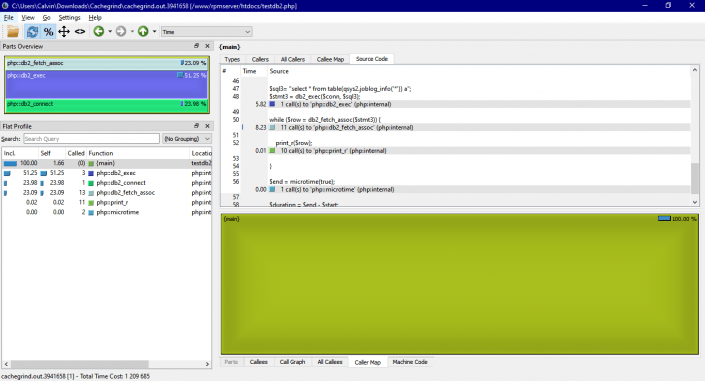
Task: Click the $sql3 select statement source line
Action: click(x=340, y=89)
